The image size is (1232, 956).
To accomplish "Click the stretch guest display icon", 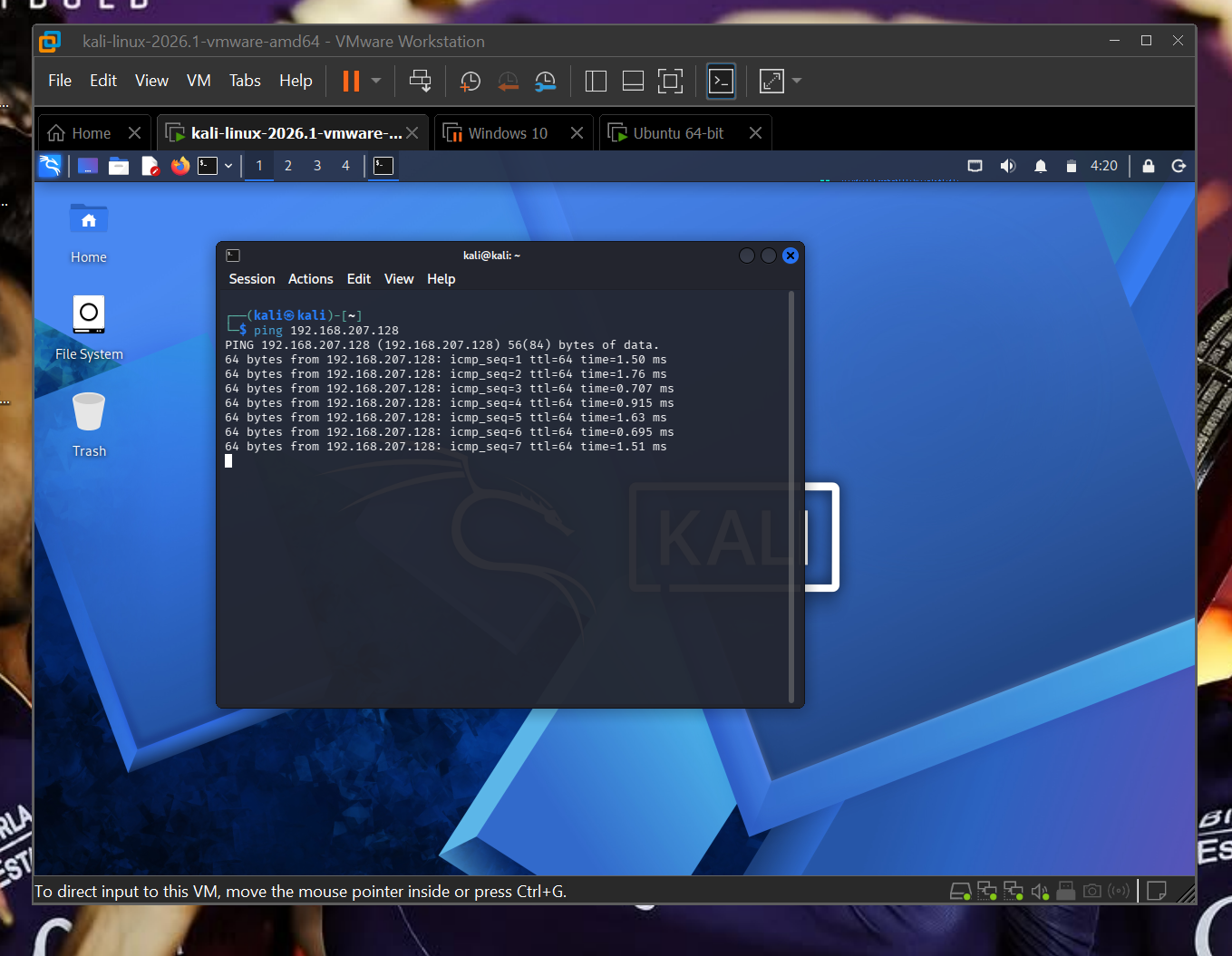I will [x=771, y=81].
